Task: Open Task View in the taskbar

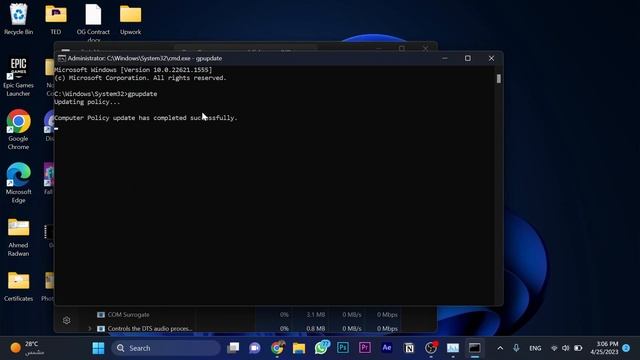Action: (233, 348)
